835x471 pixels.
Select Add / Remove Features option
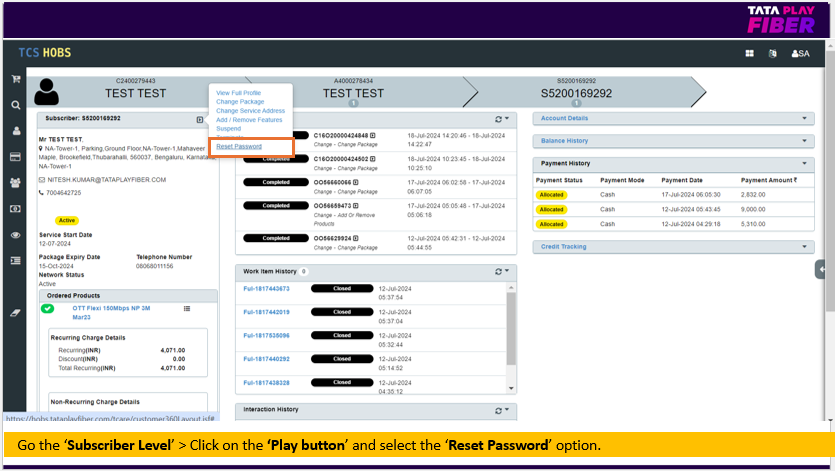click(249, 120)
